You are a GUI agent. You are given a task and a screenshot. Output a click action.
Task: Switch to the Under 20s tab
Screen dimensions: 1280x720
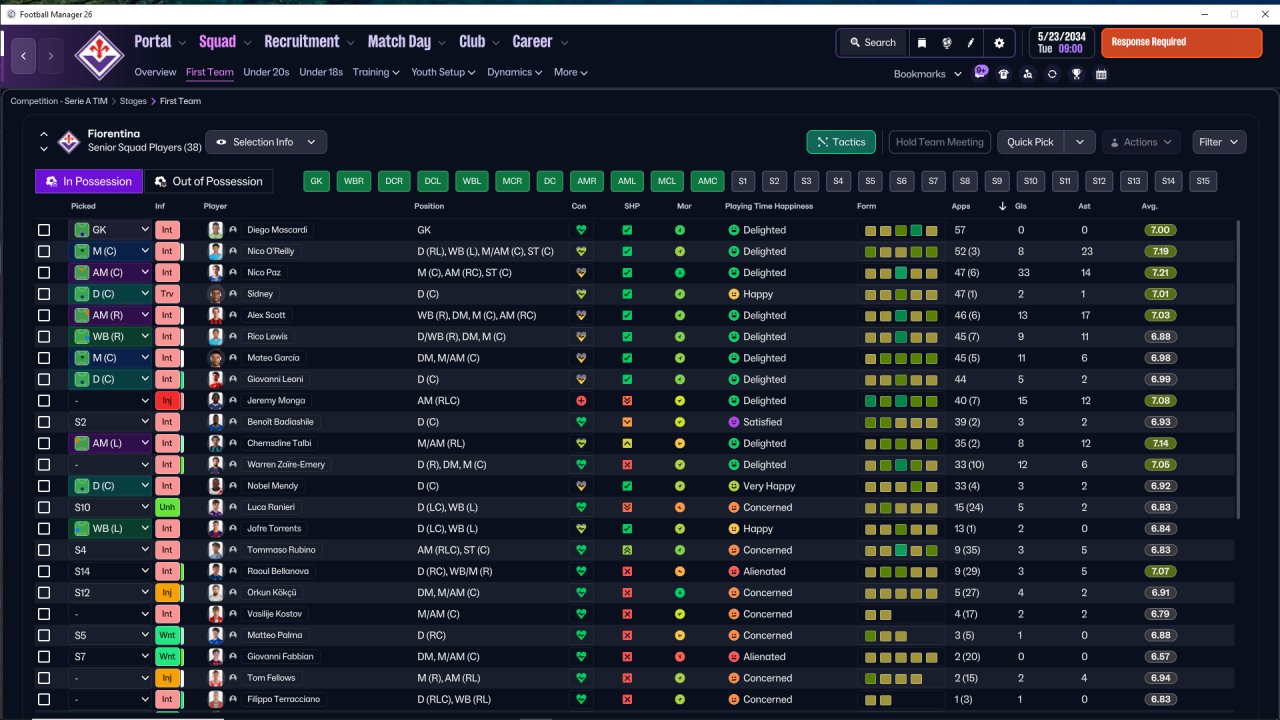(266, 72)
